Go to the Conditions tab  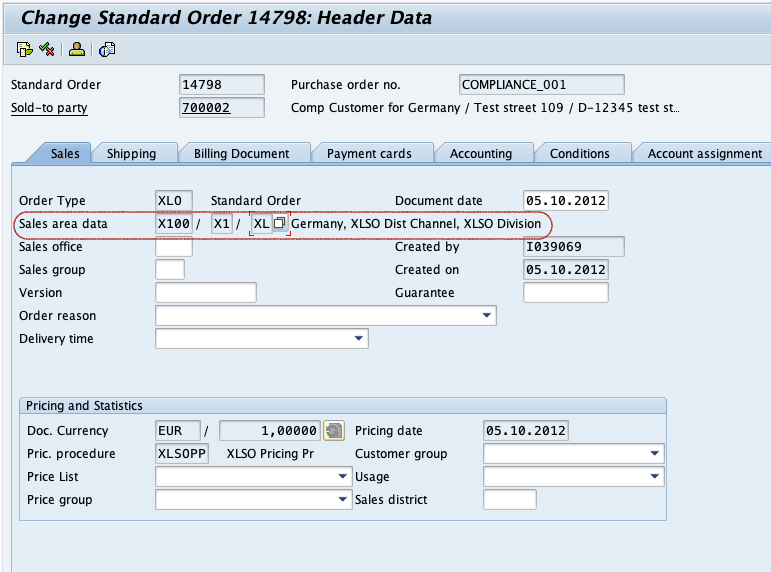click(x=580, y=153)
